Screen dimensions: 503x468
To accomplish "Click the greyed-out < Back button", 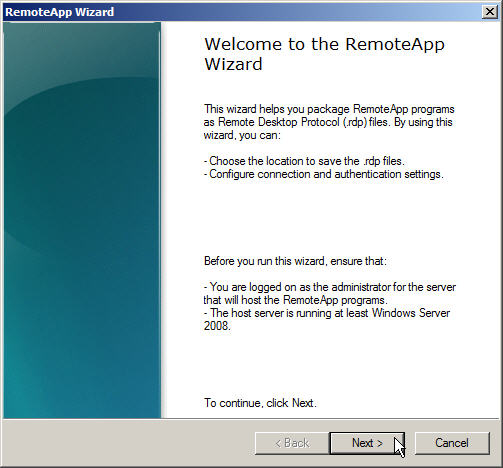I will point(292,443).
